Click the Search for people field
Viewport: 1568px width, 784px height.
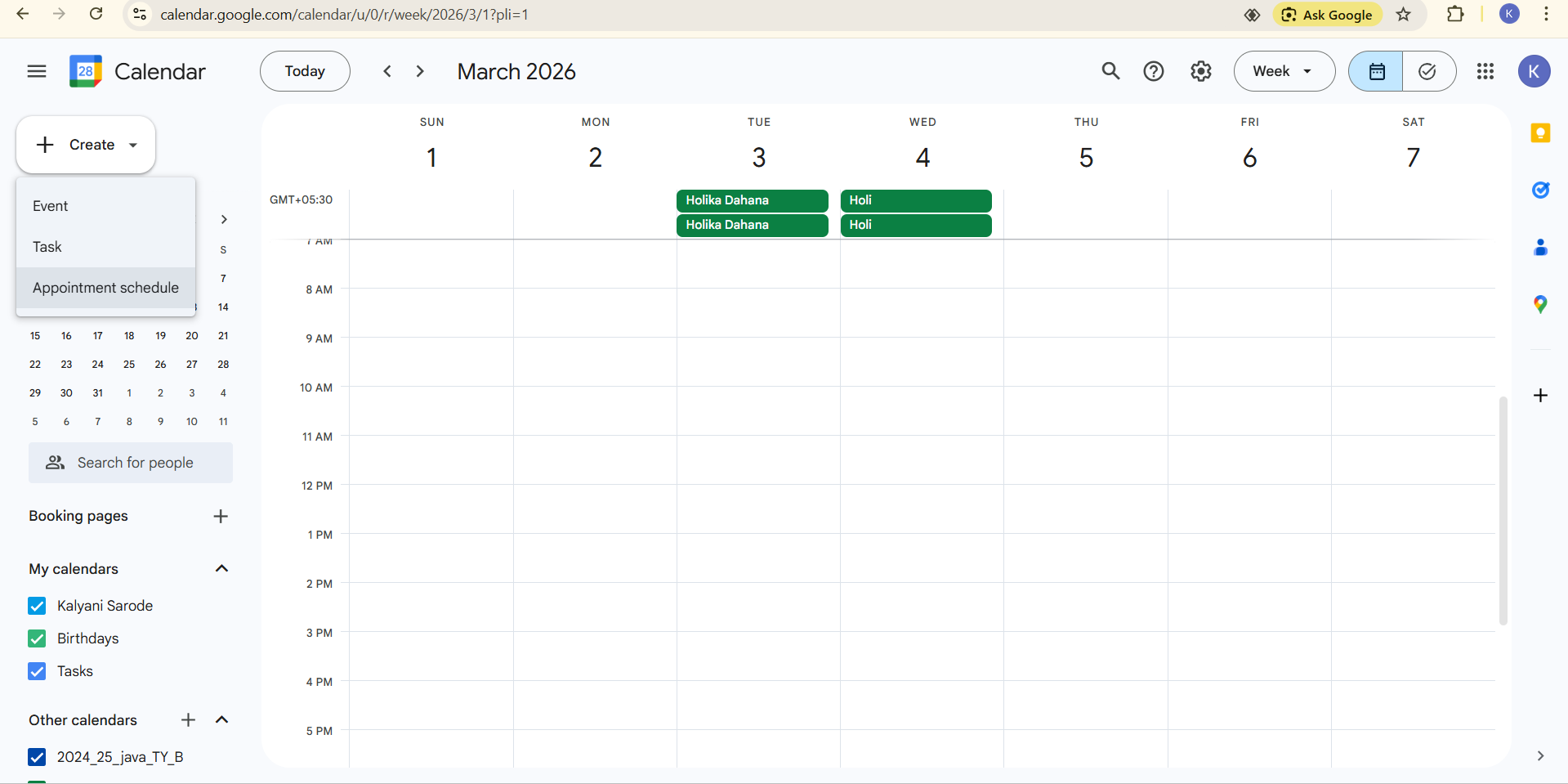click(x=135, y=463)
